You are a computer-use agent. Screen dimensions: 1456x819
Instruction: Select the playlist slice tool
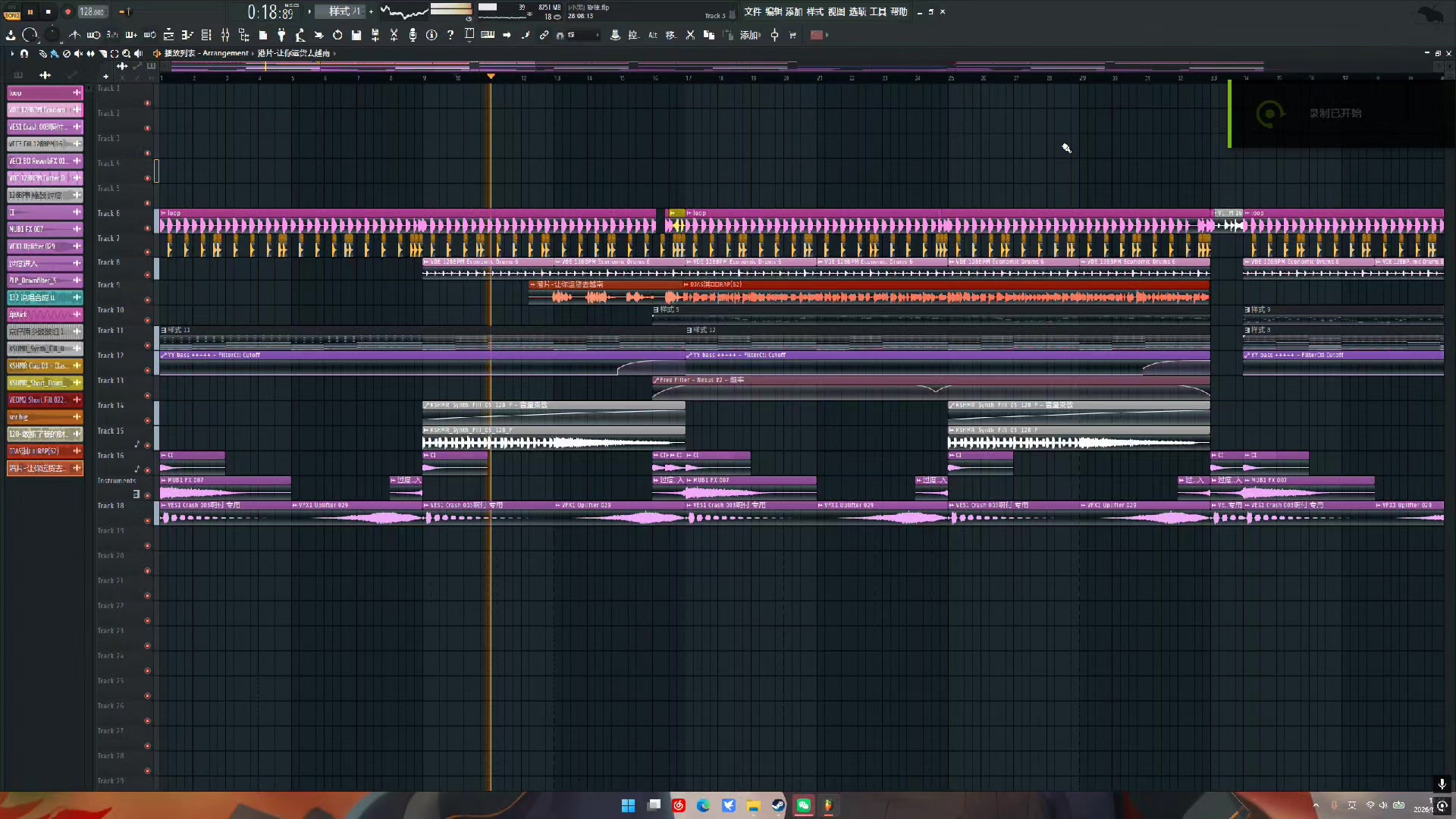coord(103,54)
